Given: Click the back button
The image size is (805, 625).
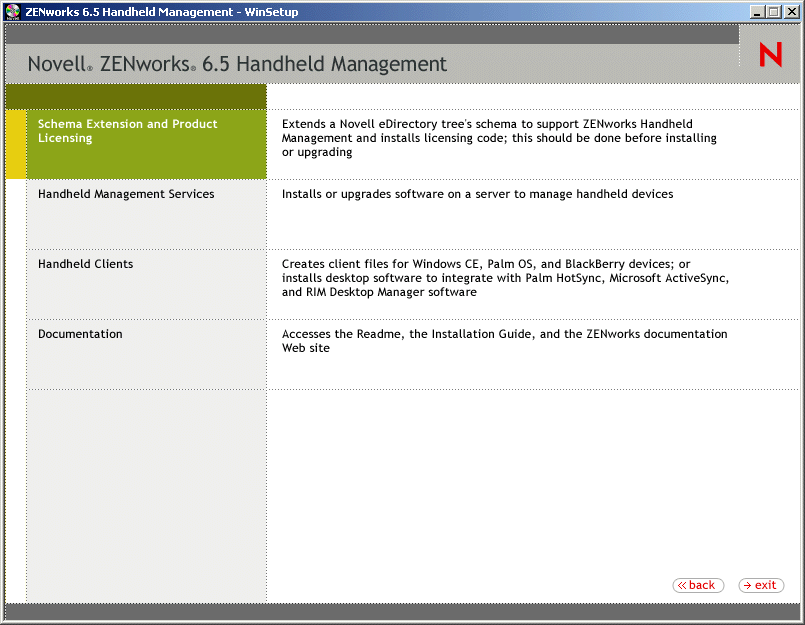Looking at the screenshot, I should [x=697, y=585].
